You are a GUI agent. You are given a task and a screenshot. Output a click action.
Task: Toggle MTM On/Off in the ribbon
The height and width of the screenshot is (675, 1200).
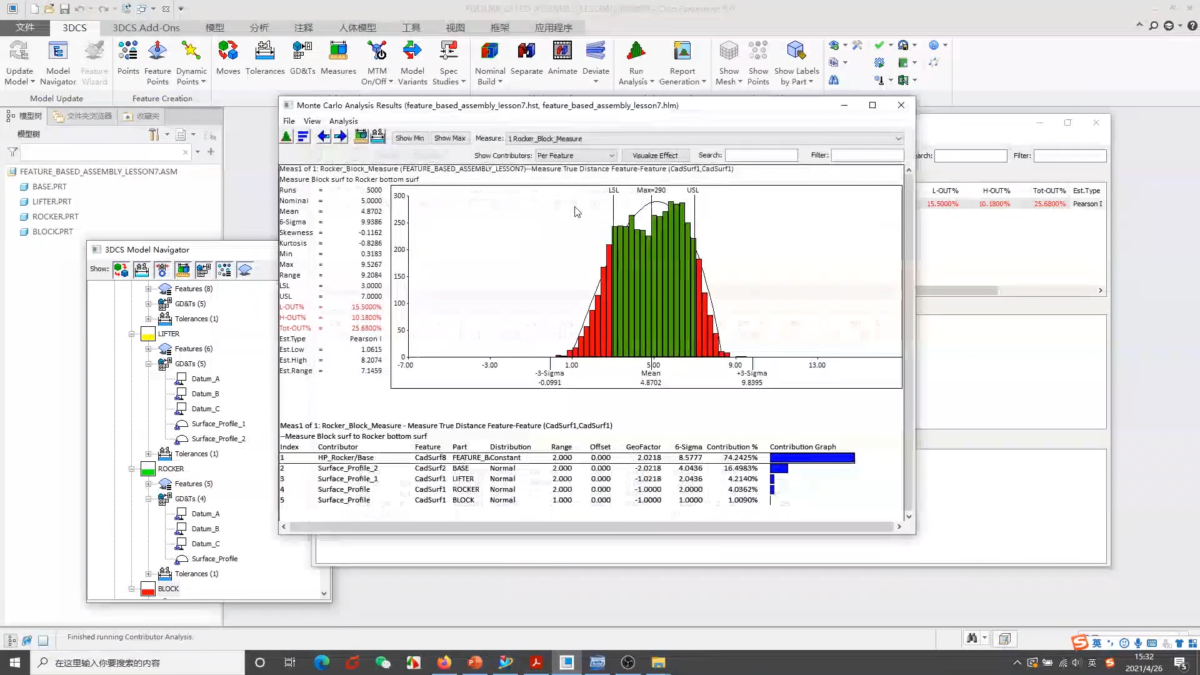click(376, 60)
